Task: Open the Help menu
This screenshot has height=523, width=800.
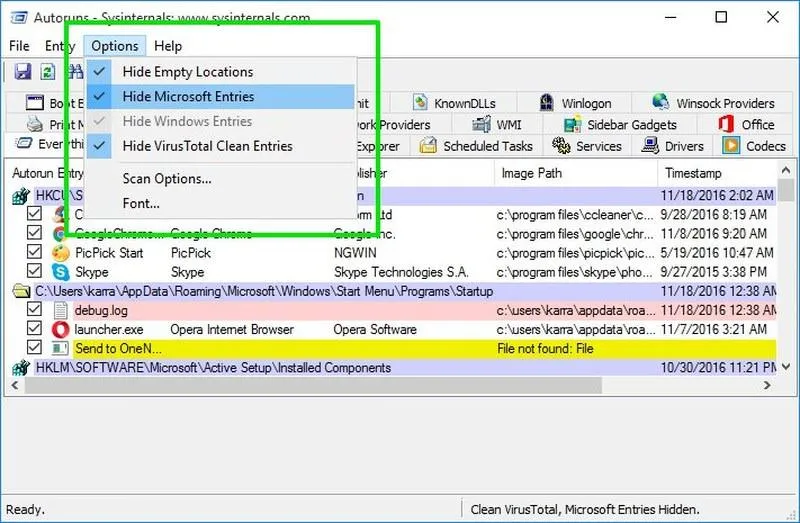Action: [168, 46]
